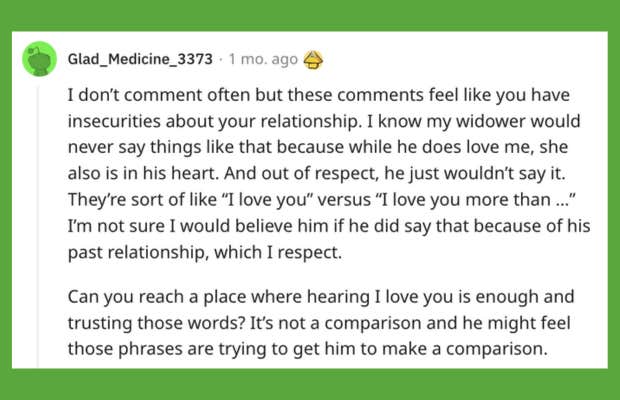Click the yellow award badge icon

click(x=313, y=60)
